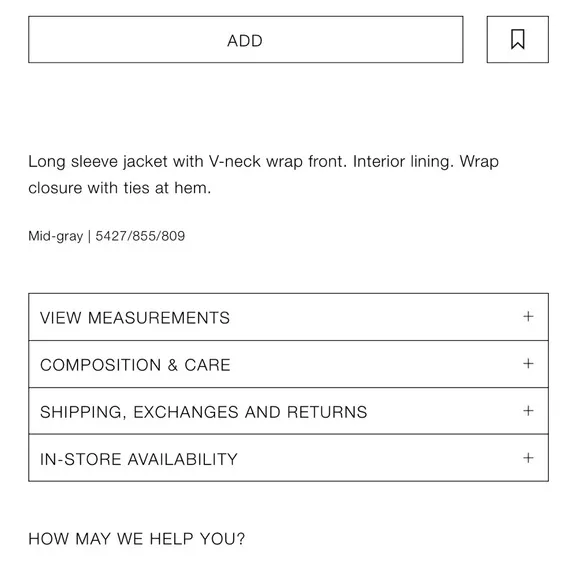This screenshot has height=580, width=580.
Task: Open the Shipping, Exchanges and Returns plus icon
Action: click(x=528, y=411)
